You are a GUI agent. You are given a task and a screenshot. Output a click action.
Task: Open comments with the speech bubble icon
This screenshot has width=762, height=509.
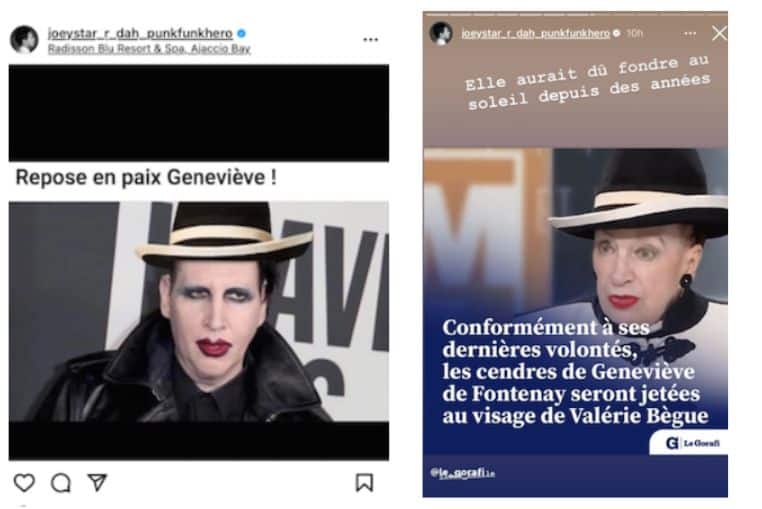click(x=61, y=483)
